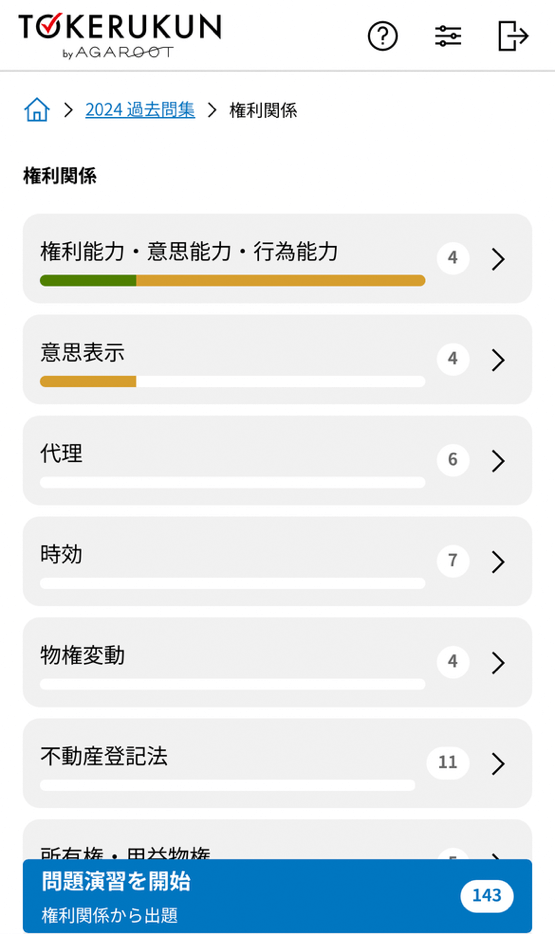The image size is (555, 934).
Task: Click the 4 count badge on 意思表示
Action: tap(453, 359)
